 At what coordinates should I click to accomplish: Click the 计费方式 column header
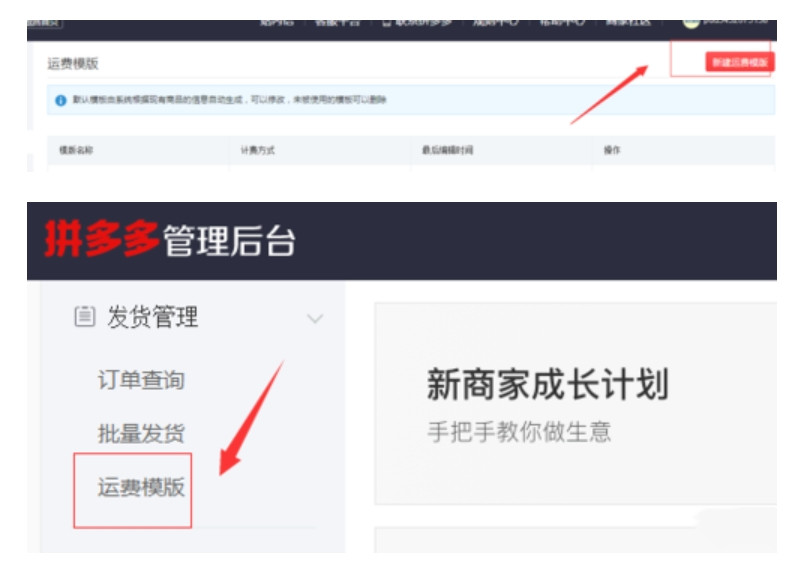pyautogui.click(x=258, y=150)
